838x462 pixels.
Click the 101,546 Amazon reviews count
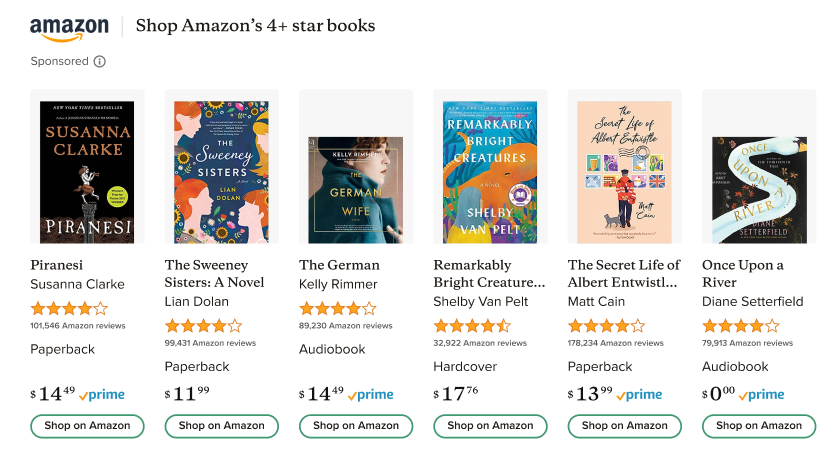(78, 326)
